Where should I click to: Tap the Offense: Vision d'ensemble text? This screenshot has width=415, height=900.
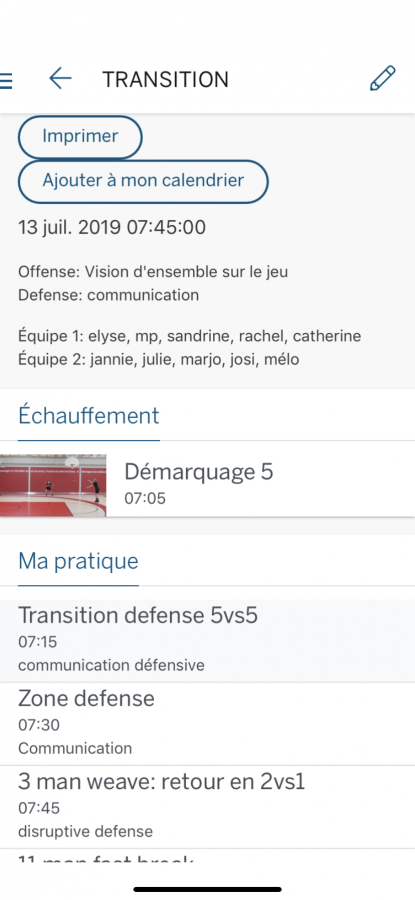153,271
